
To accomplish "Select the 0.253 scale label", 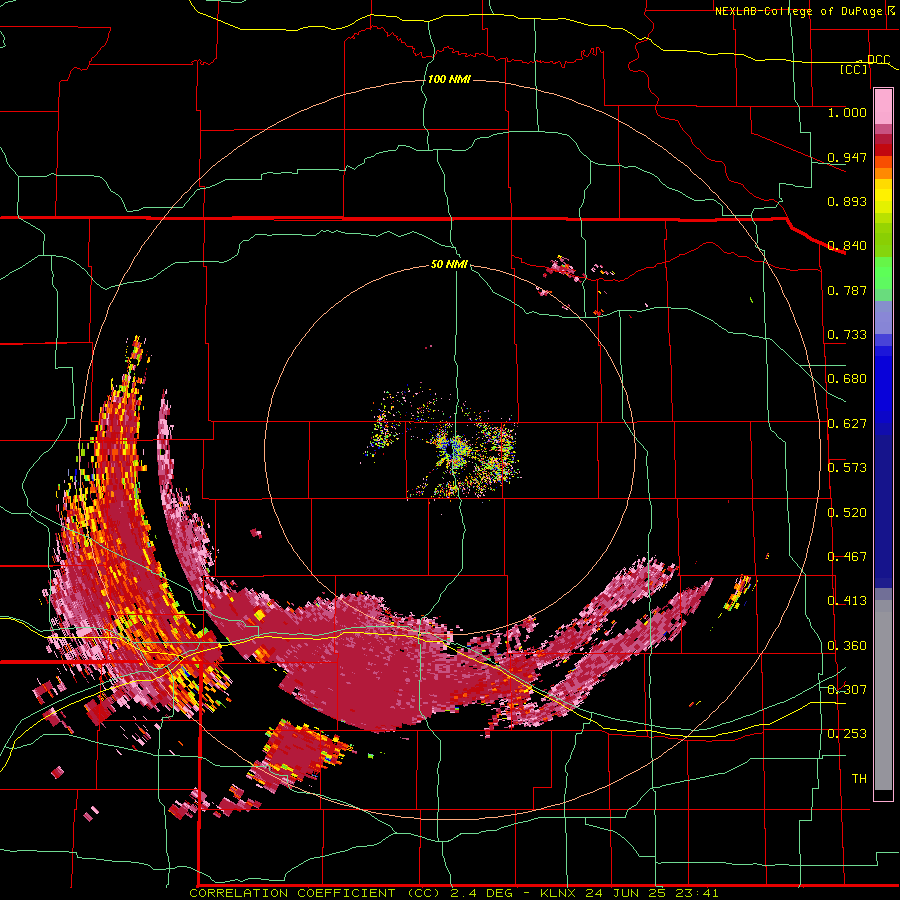I will (x=847, y=734).
